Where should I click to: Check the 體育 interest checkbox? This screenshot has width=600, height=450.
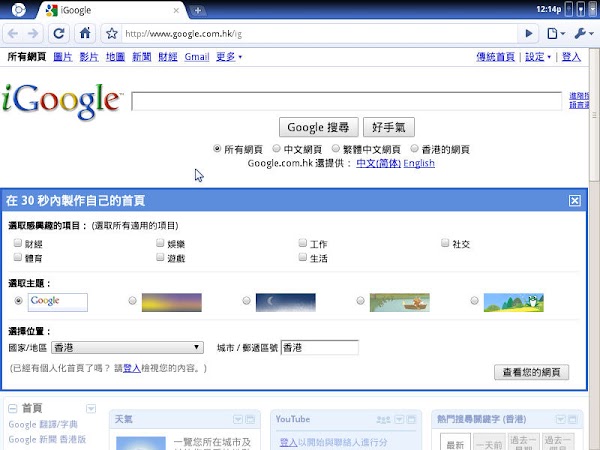click(18, 257)
